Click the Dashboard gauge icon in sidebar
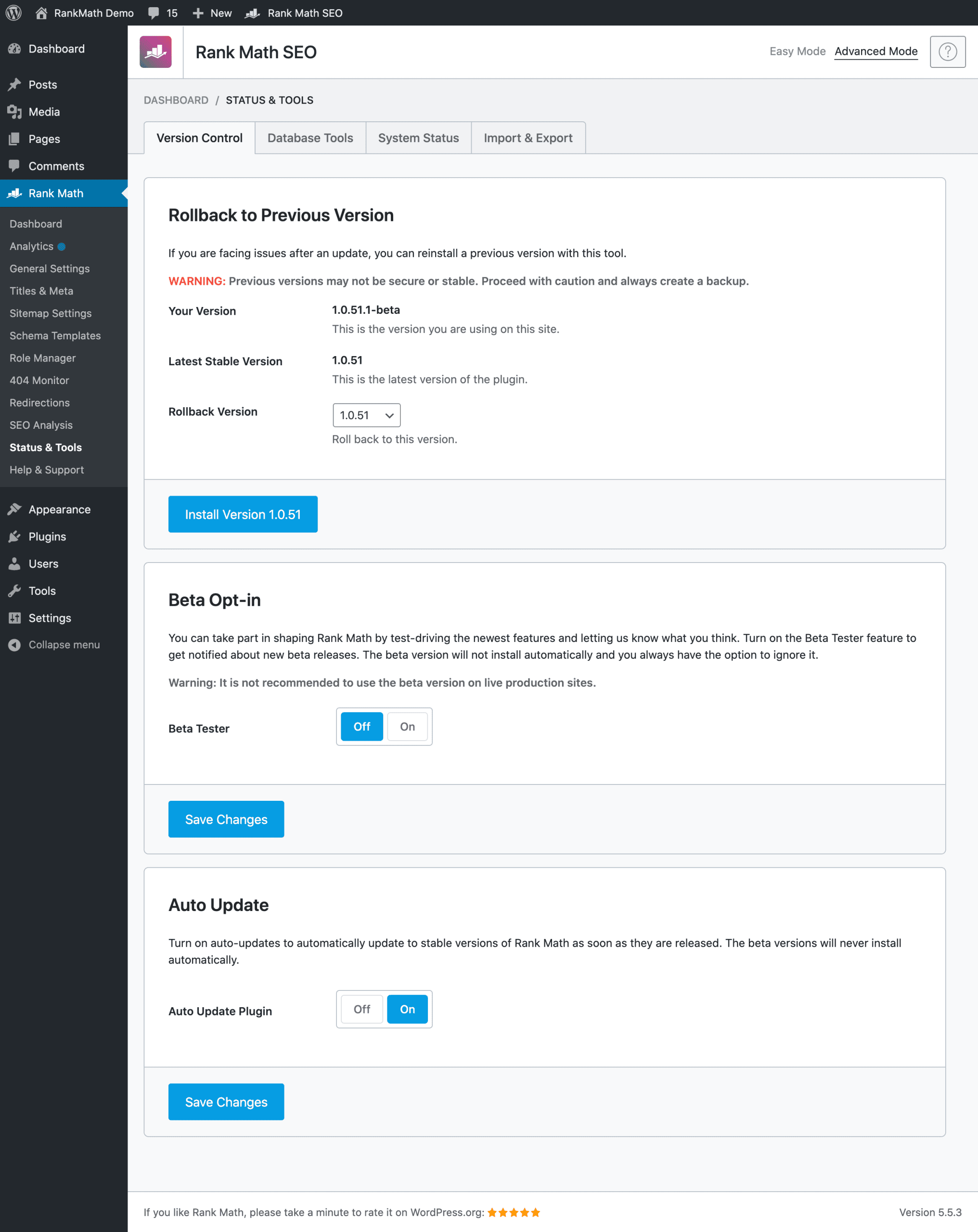 15,49
